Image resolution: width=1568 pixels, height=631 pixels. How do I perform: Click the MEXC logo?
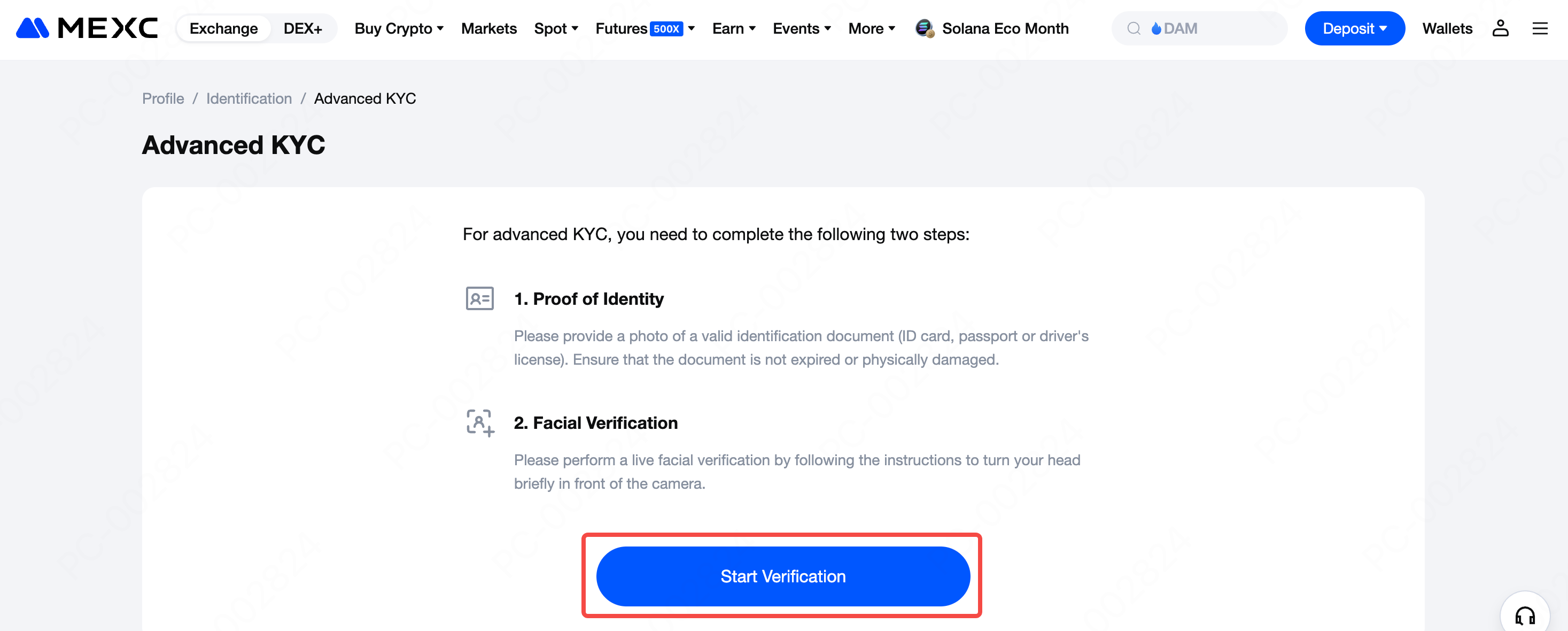(87, 29)
